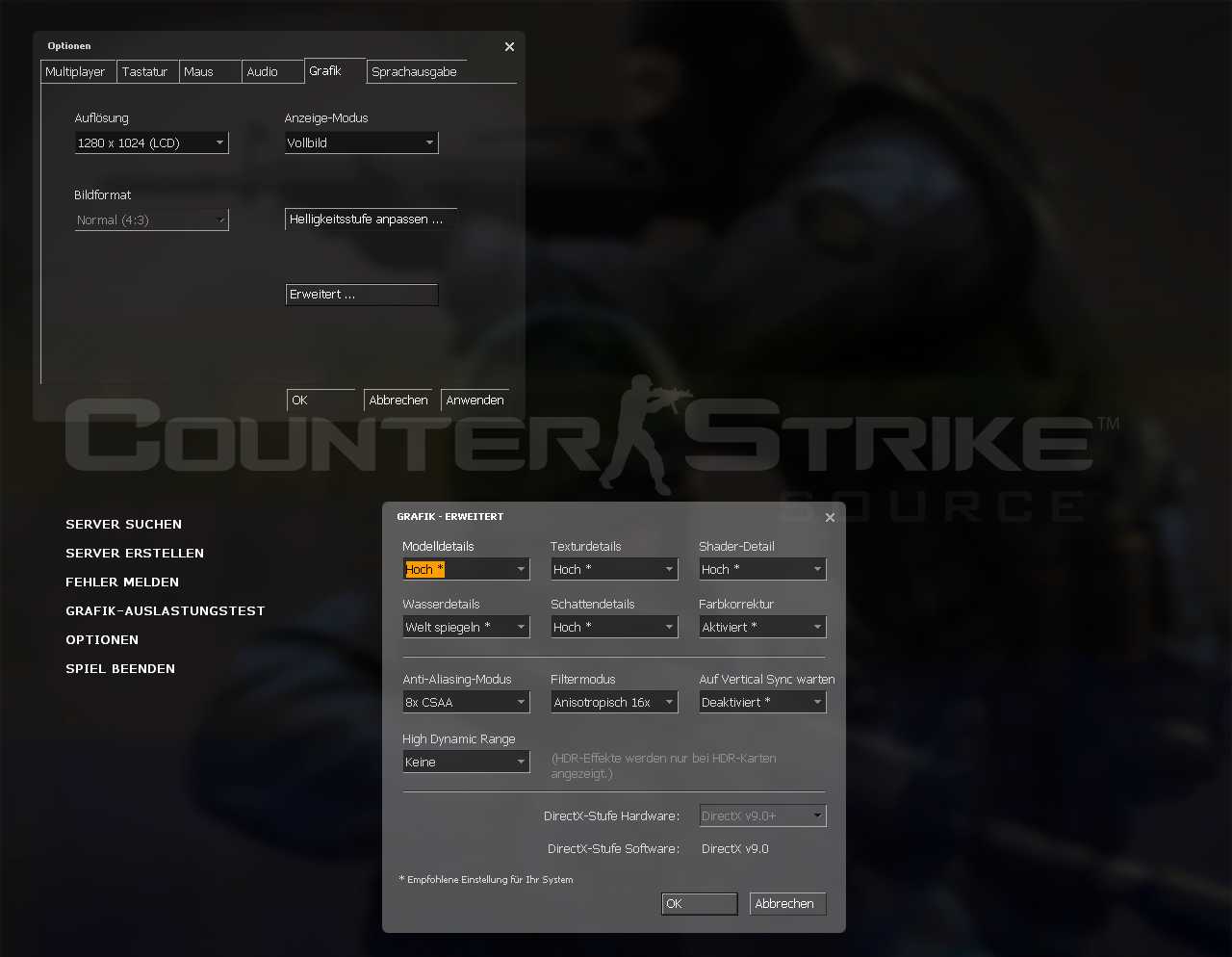Open the Sprachausgabe tab

pos(417,72)
